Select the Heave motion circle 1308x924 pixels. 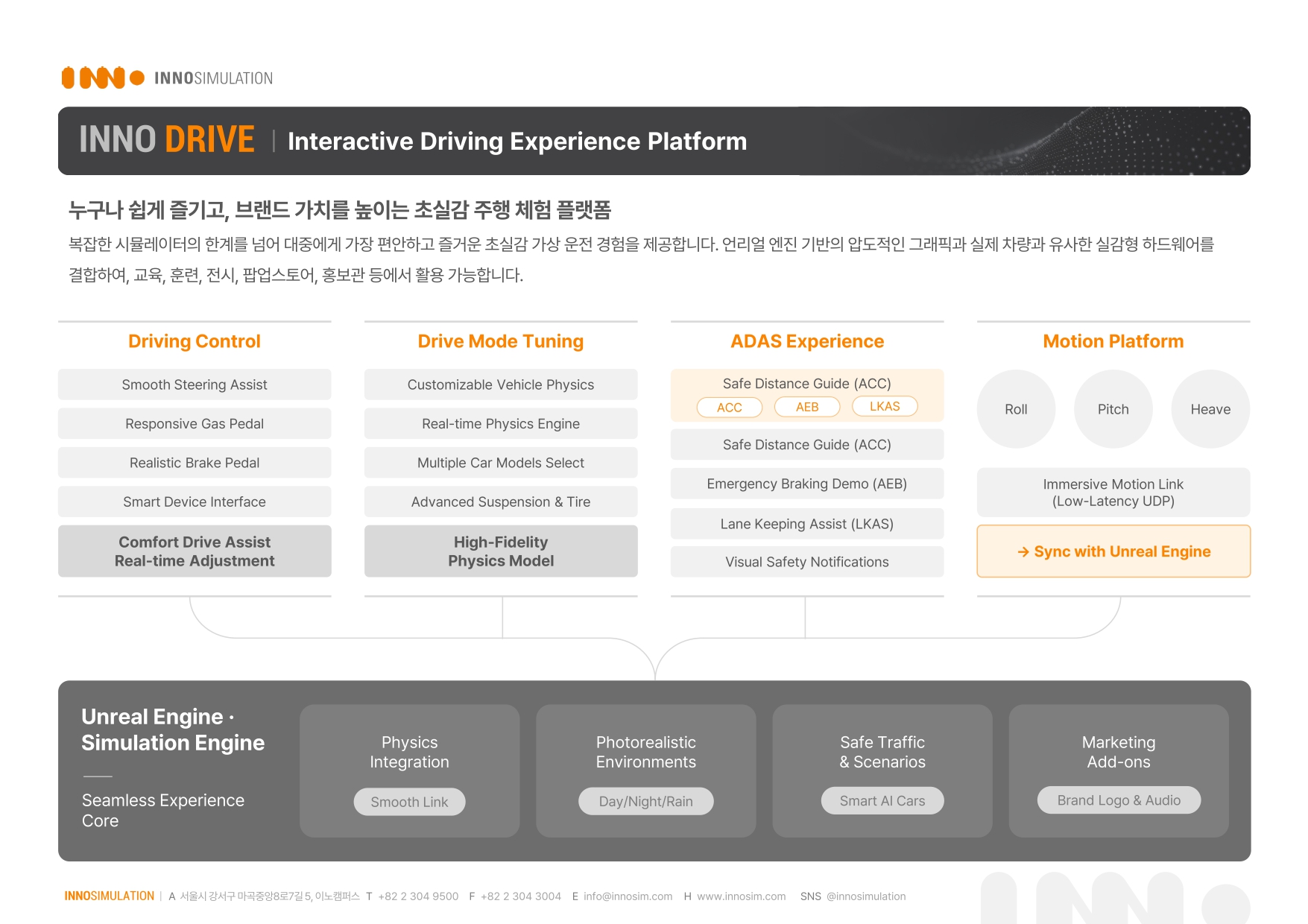(x=1210, y=409)
